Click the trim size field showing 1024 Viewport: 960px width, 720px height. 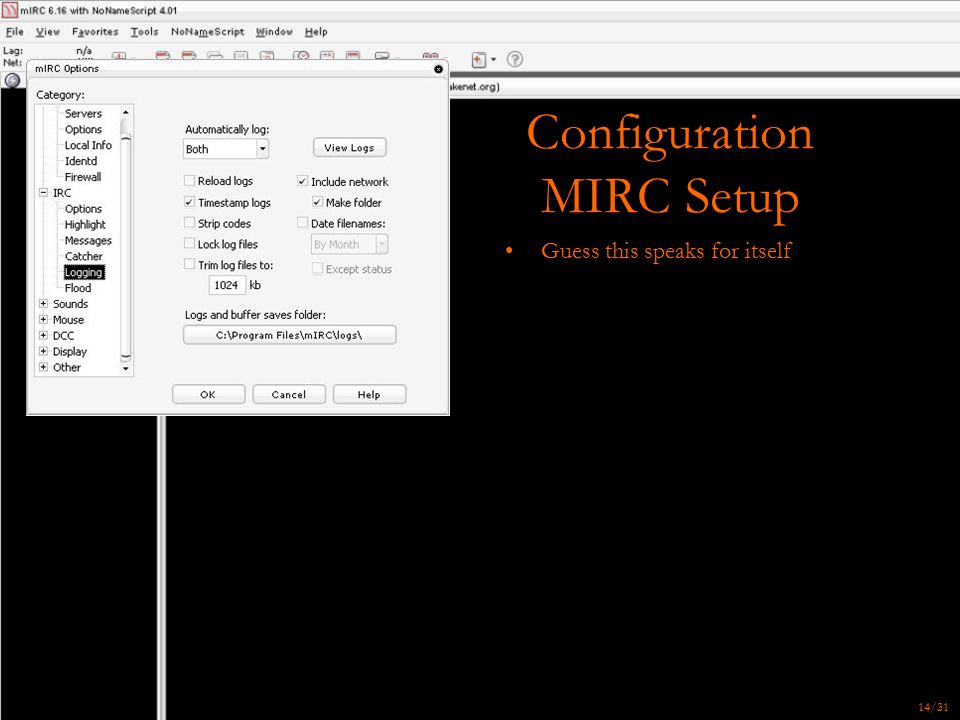(x=227, y=285)
